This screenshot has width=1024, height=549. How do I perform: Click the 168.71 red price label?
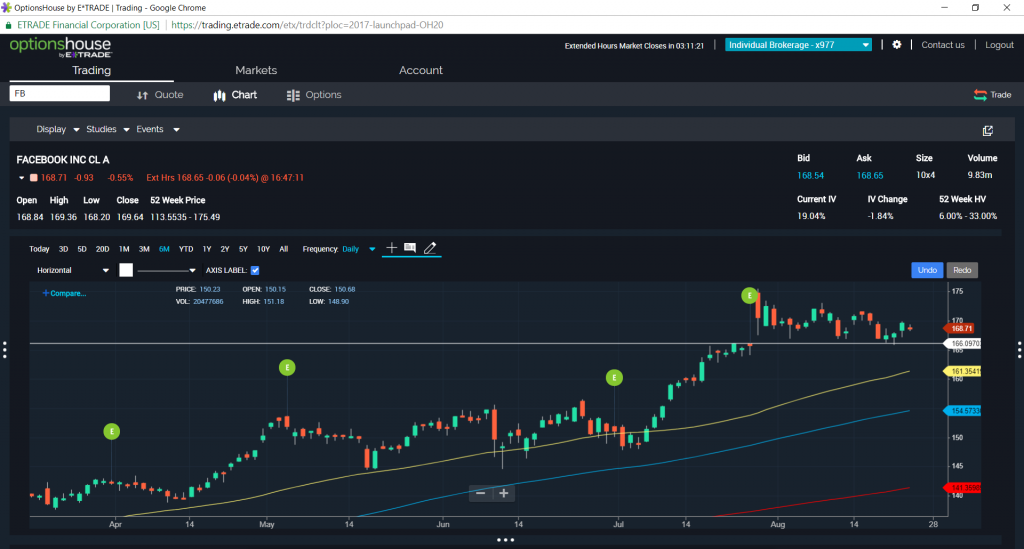960,328
